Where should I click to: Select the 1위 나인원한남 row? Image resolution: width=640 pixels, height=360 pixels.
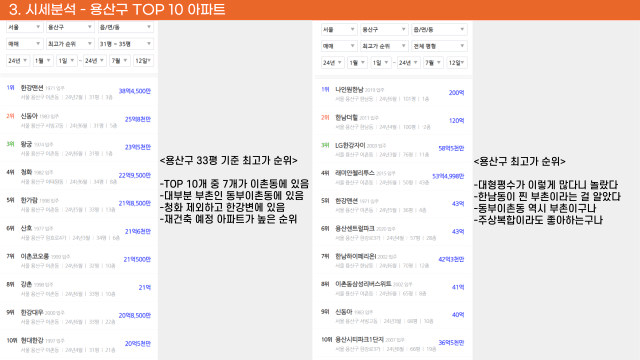click(393, 93)
